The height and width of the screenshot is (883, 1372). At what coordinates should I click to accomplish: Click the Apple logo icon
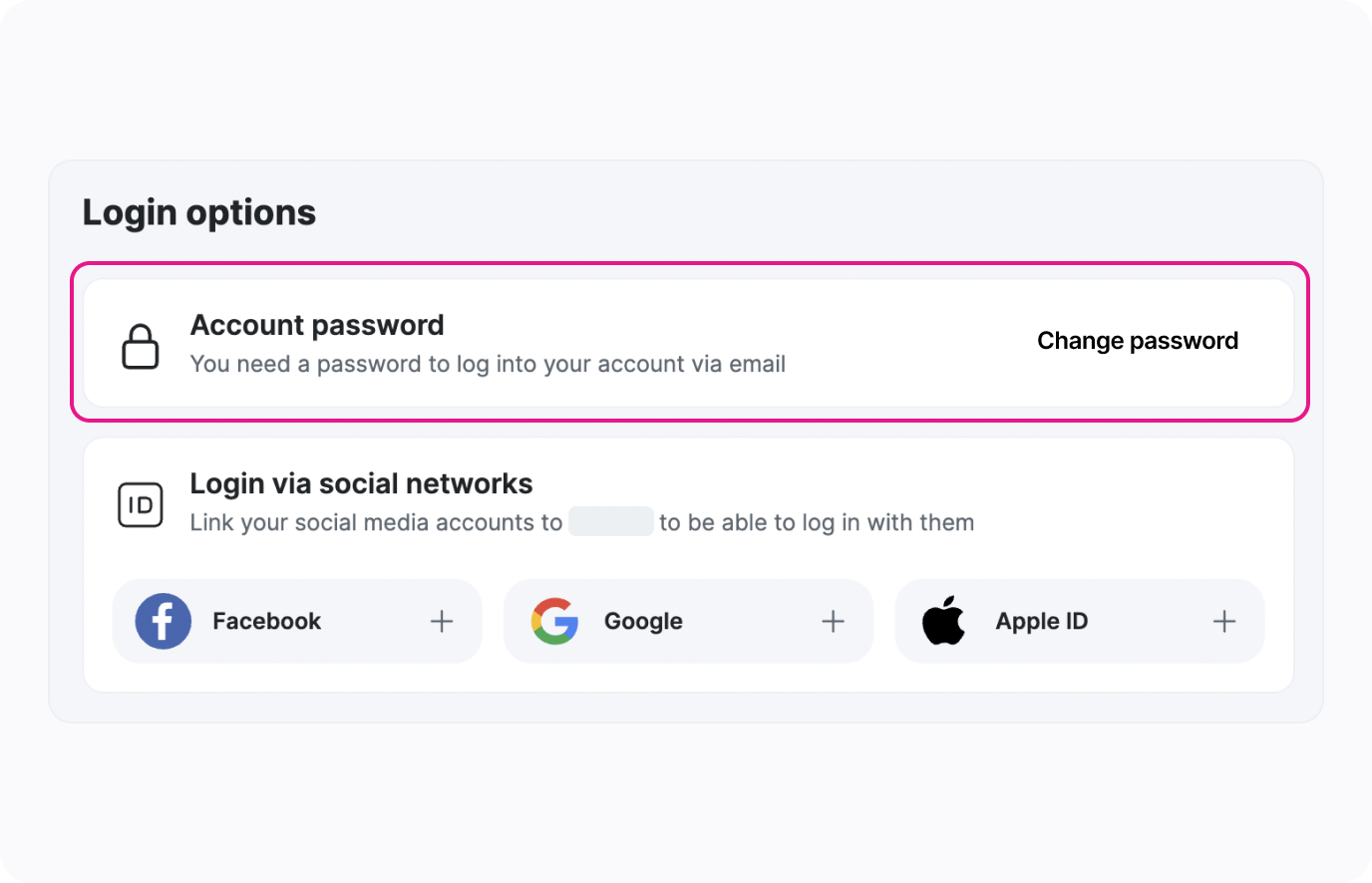click(943, 621)
